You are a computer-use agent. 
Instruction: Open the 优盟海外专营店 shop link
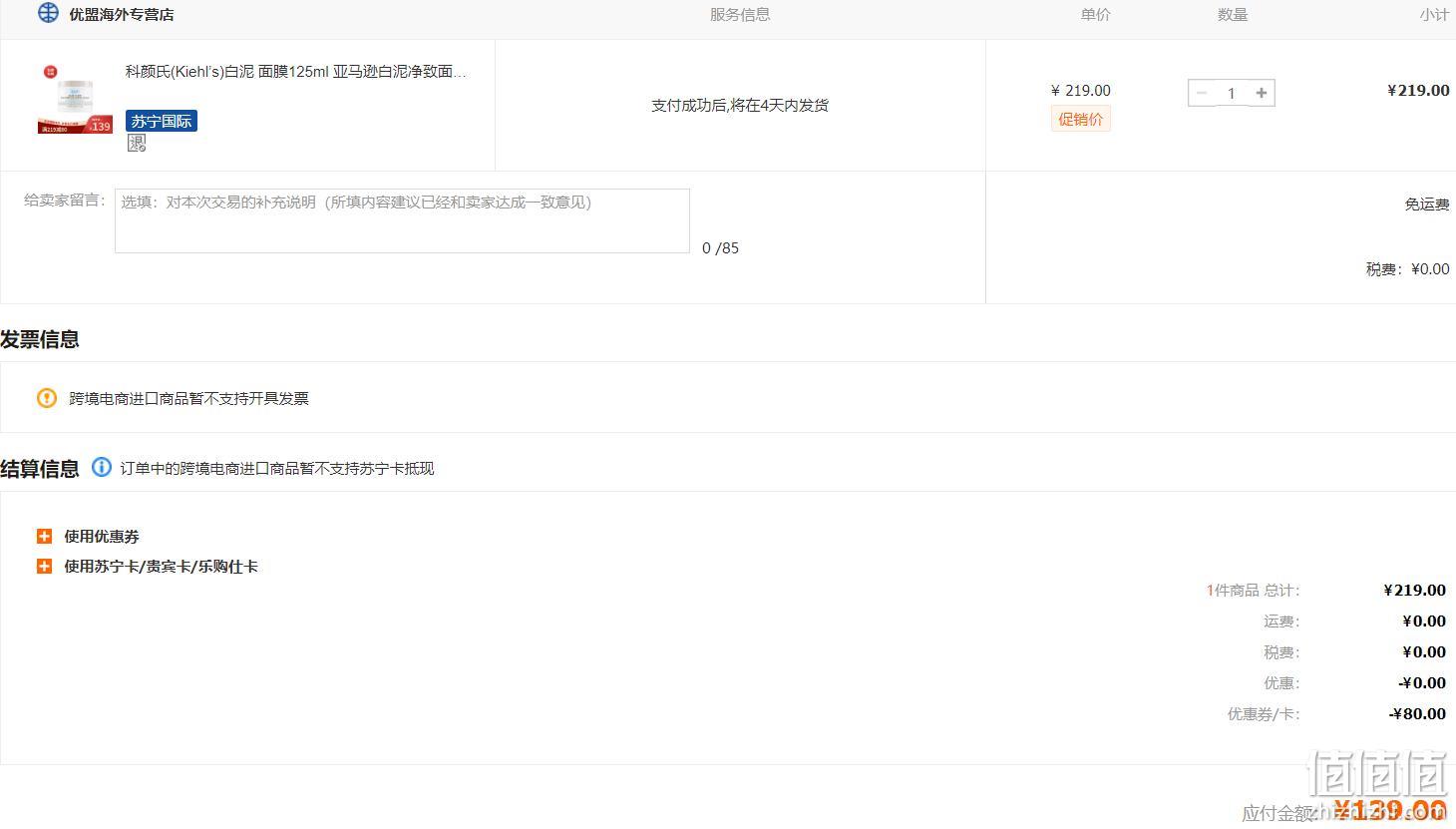coord(121,15)
